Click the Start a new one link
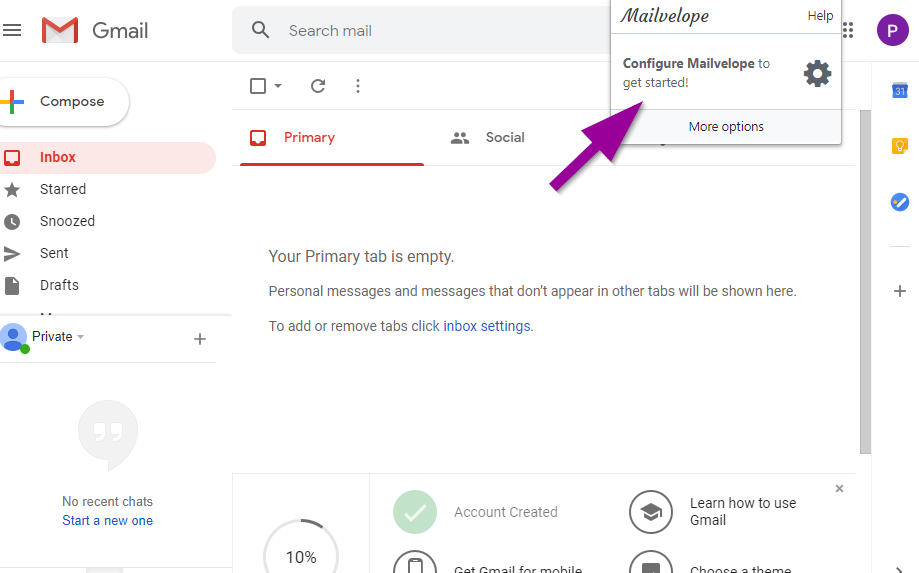Viewport: 919px width, 573px height. coord(107,520)
